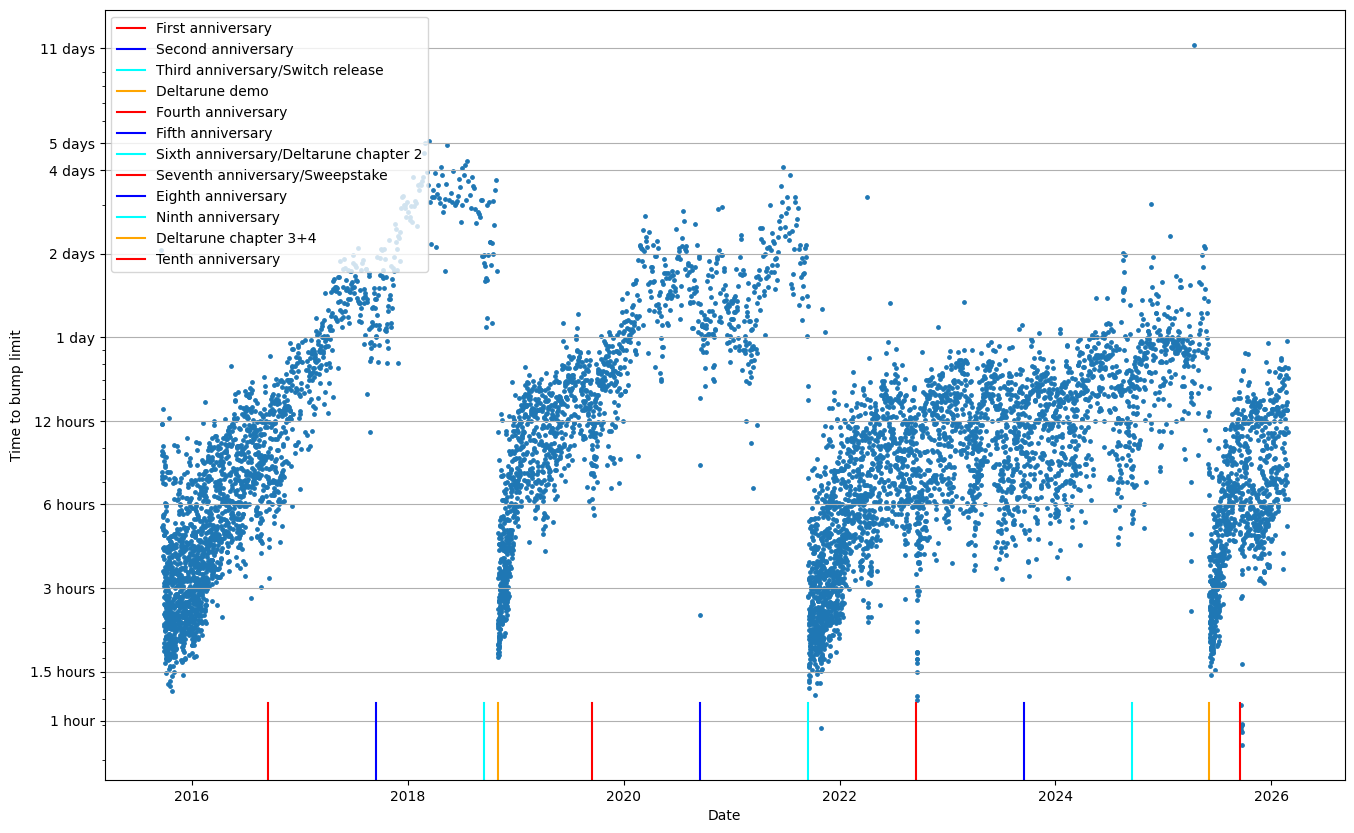
Task: Click the 'Date' x-axis title
Action: [x=724, y=816]
